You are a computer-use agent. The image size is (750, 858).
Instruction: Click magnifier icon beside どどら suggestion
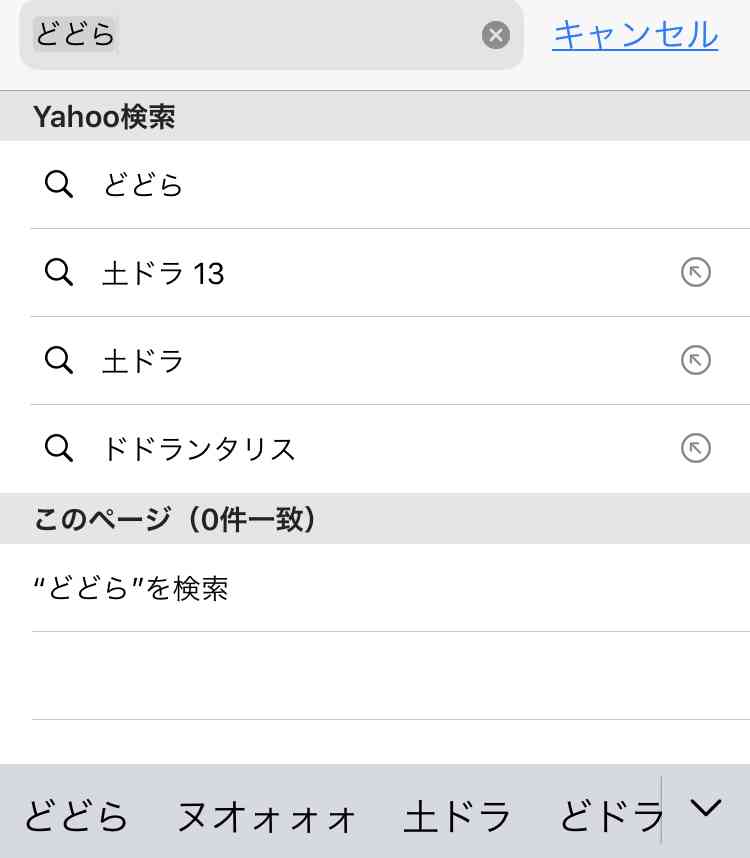click(x=59, y=184)
